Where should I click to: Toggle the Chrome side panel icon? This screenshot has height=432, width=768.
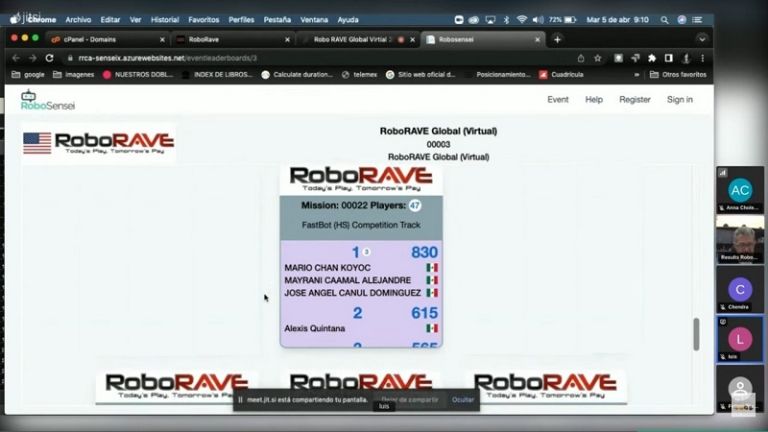[668, 58]
